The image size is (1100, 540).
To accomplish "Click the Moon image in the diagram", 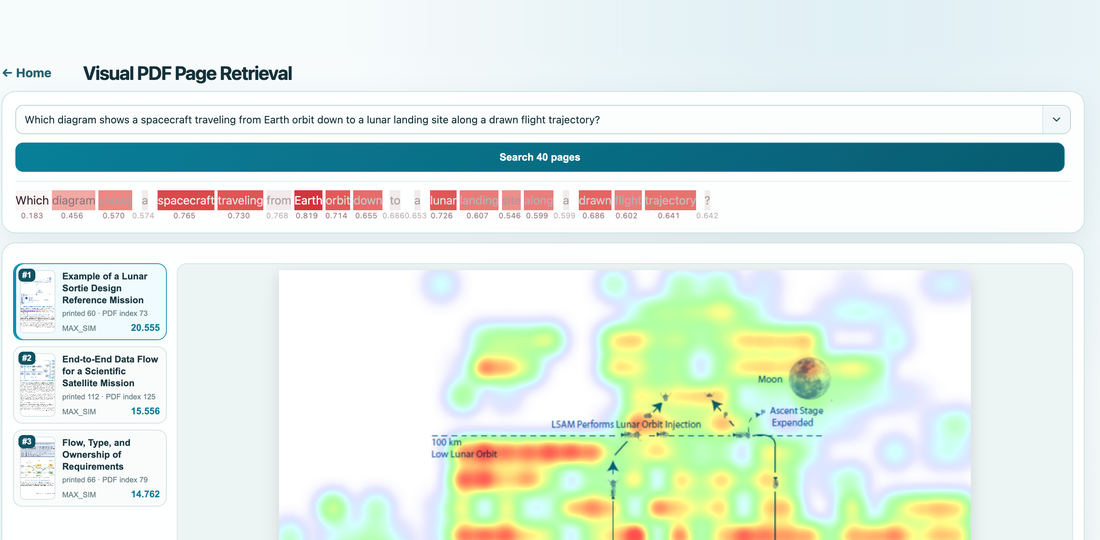I will click(x=810, y=379).
